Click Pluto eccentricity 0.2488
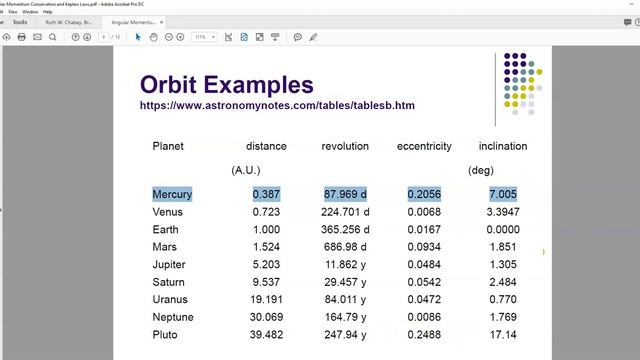Image resolution: width=640 pixels, height=360 pixels. 424,335
